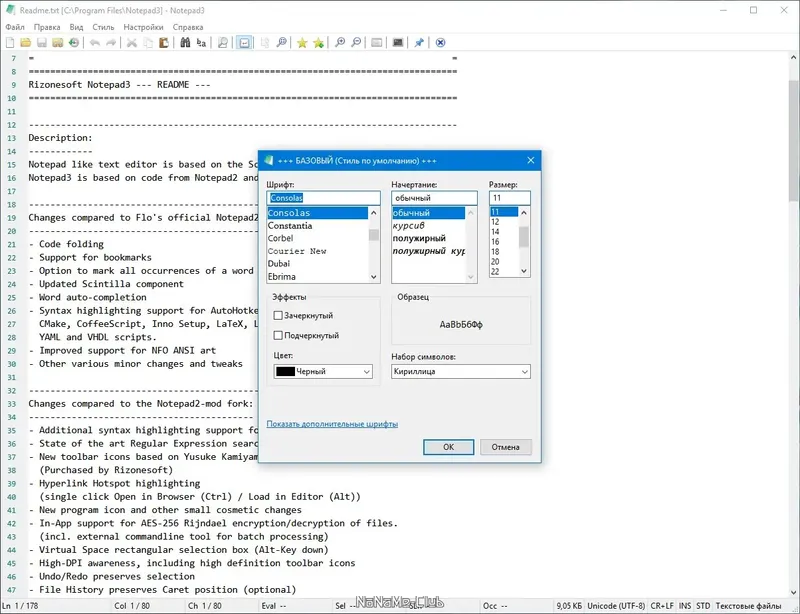Select Ebrima in the font list
The image size is (800, 614).
point(317,277)
